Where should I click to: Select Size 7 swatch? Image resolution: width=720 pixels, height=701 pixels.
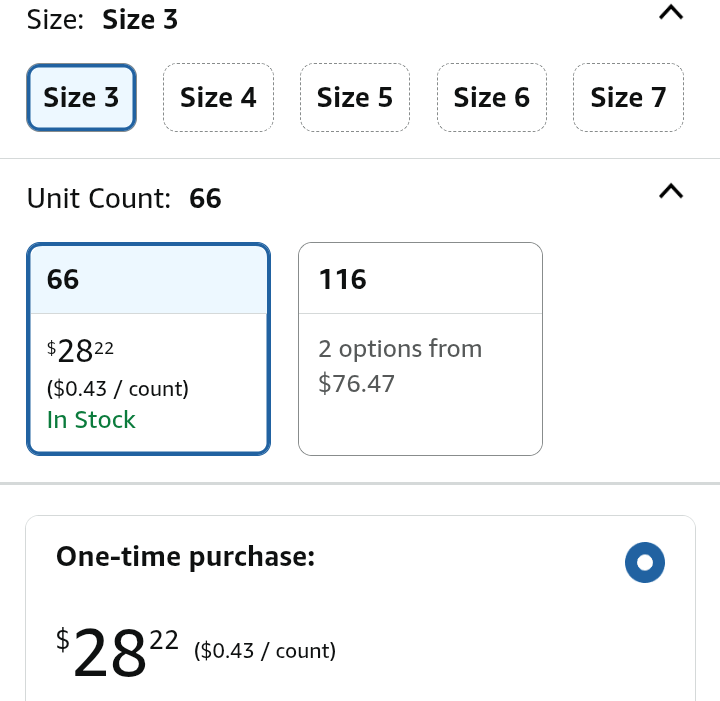628,97
